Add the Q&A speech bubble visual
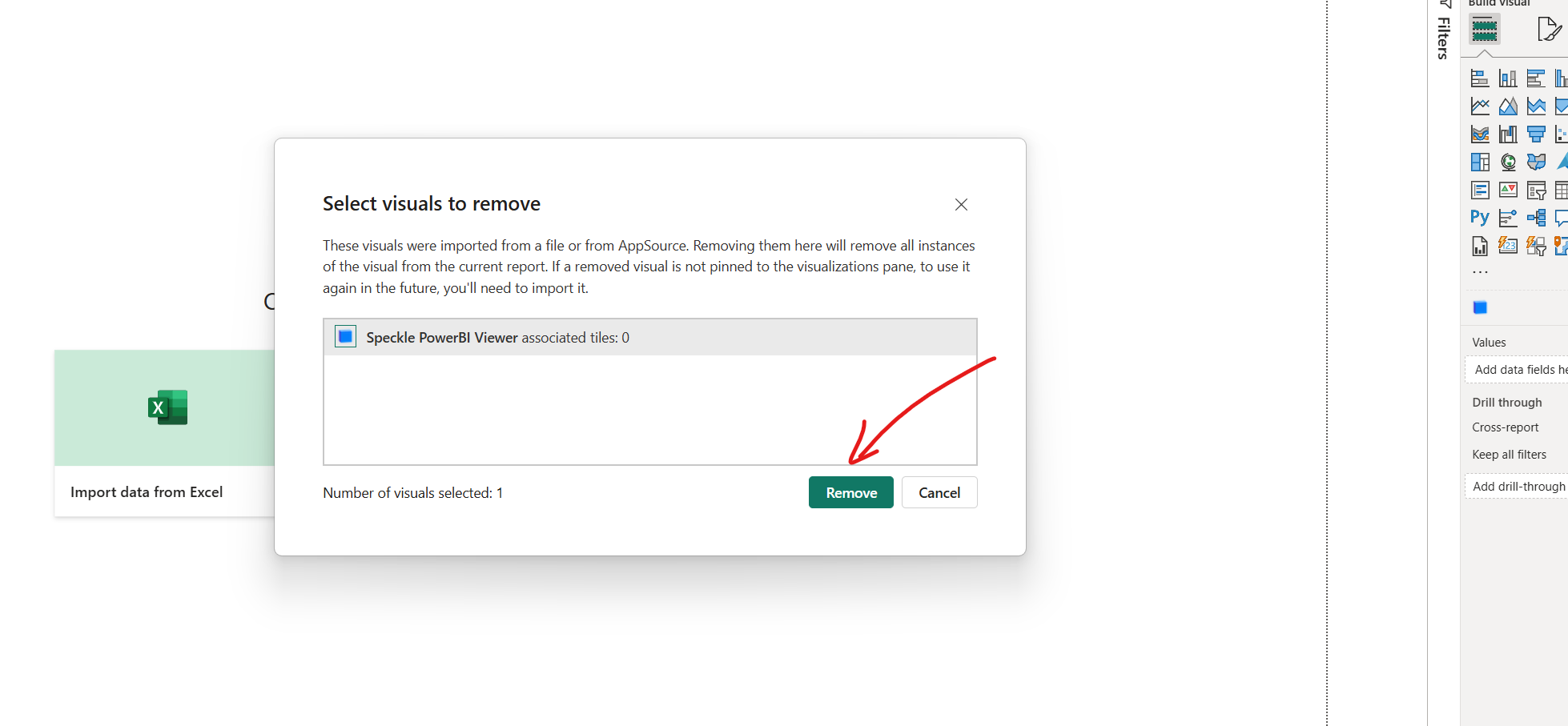1568x726 pixels. (1561, 218)
